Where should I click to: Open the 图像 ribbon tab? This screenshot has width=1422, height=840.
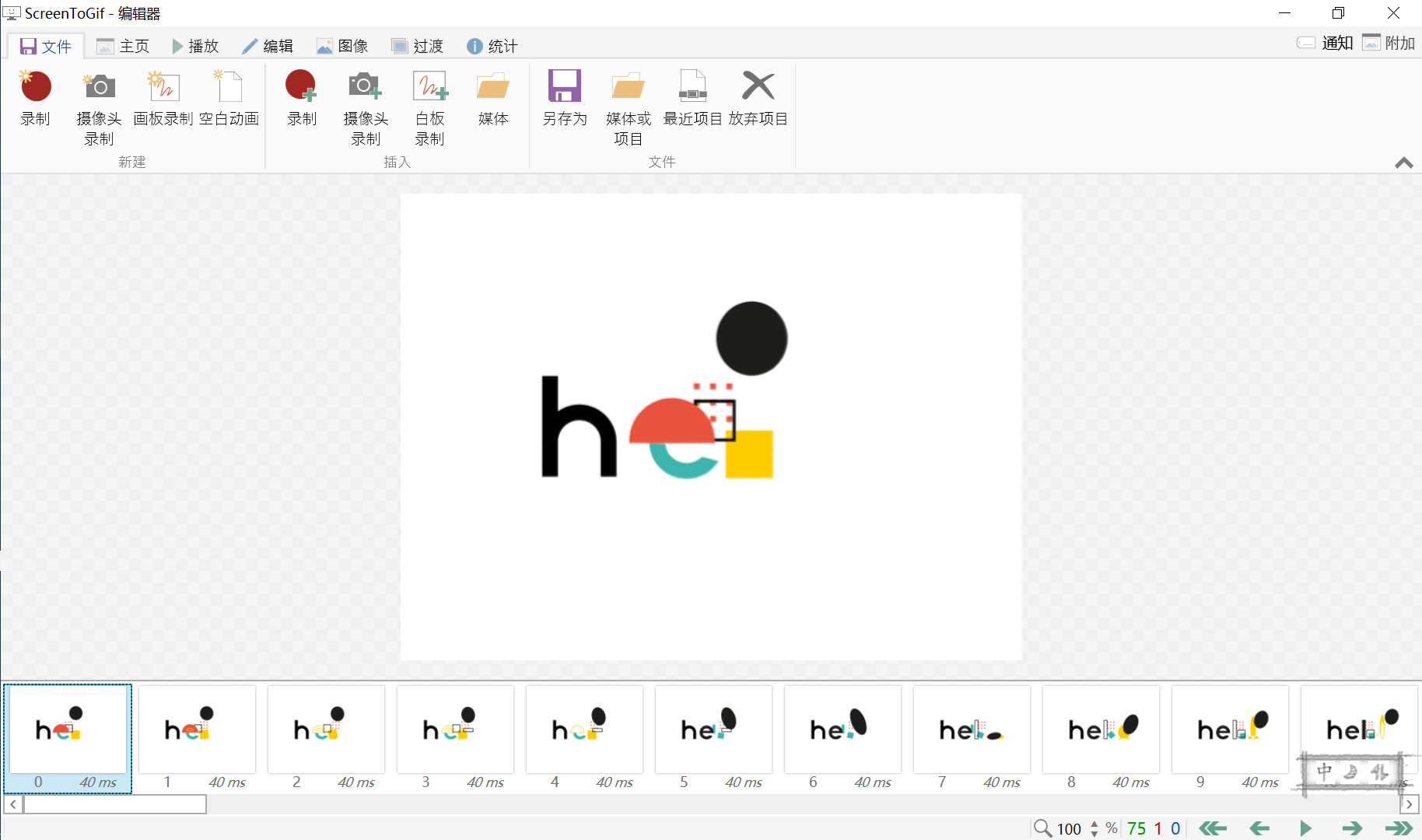pyautogui.click(x=342, y=46)
